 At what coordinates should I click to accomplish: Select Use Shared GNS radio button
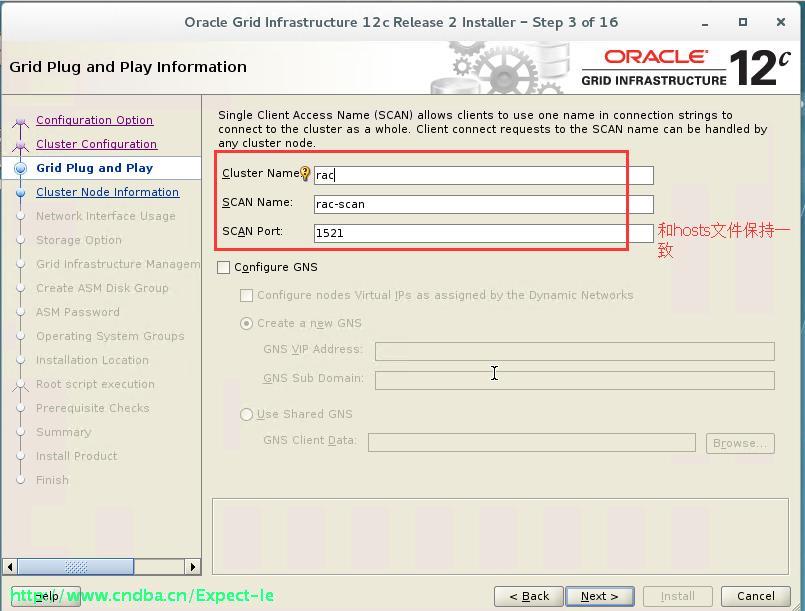click(x=246, y=414)
